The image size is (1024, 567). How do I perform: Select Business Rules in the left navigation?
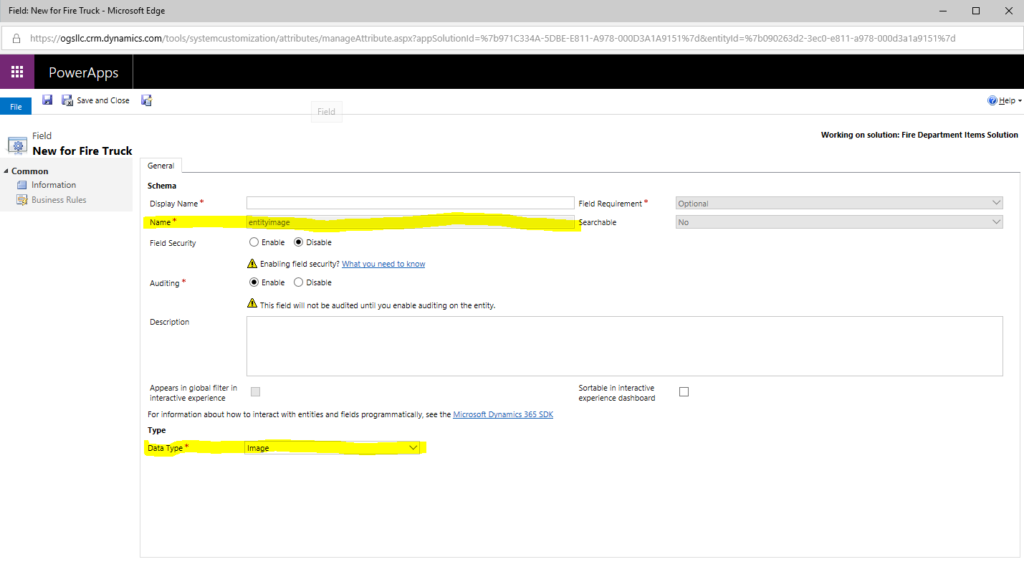click(x=59, y=200)
